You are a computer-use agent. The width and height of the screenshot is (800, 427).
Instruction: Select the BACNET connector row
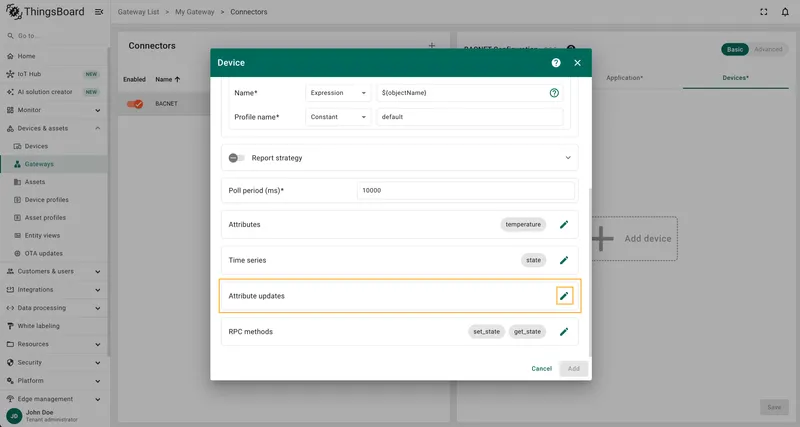point(166,104)
